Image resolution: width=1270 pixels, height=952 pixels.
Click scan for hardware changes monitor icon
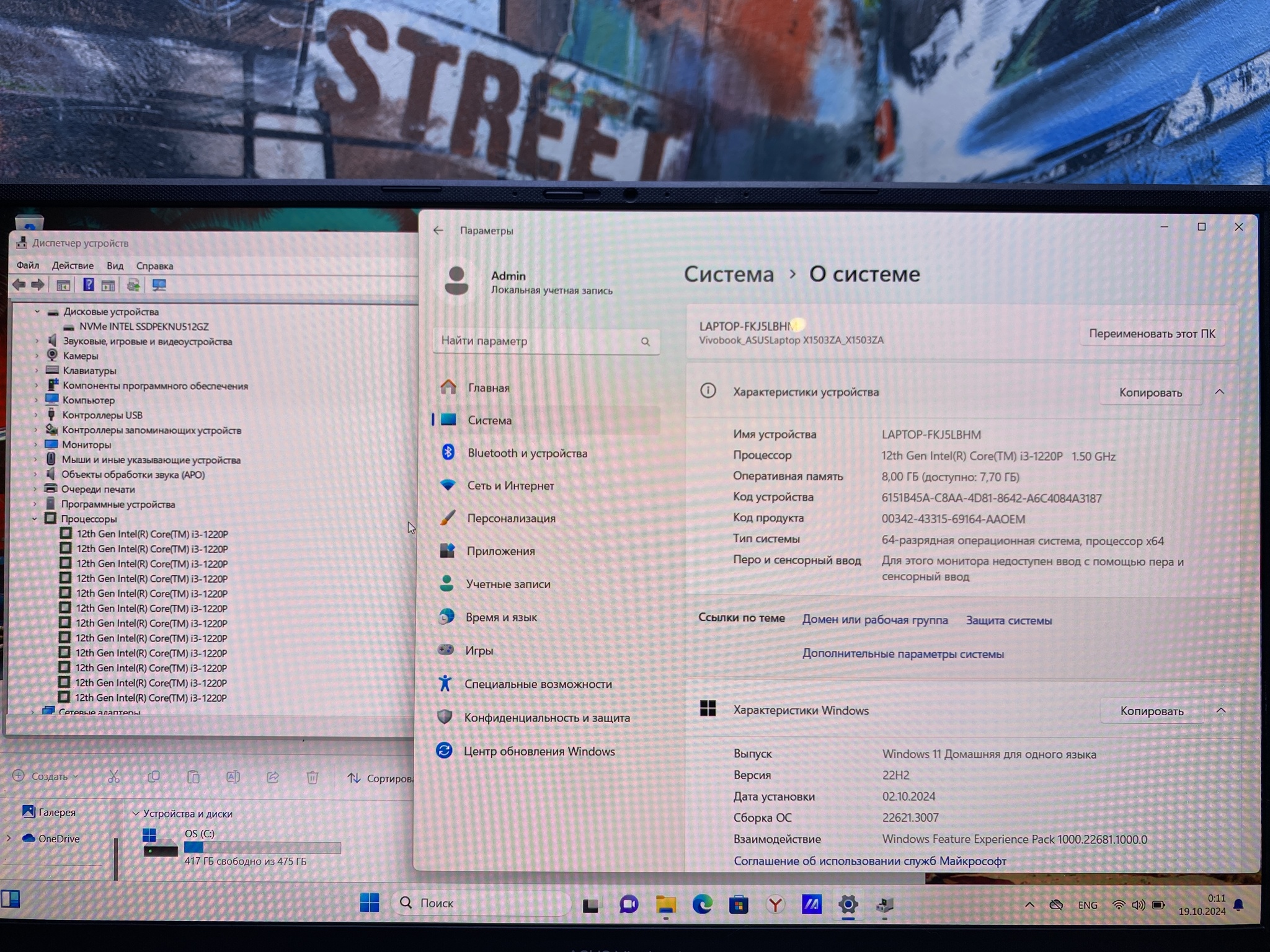[159, 285]
